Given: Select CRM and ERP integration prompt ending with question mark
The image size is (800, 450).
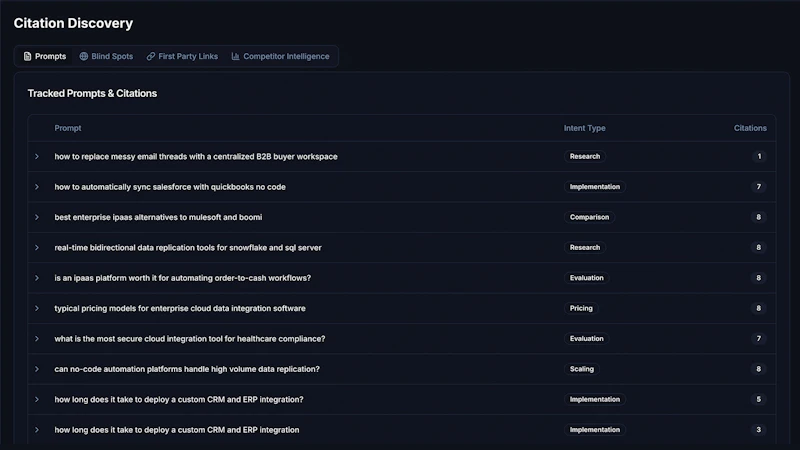Looking at the screenshot, I should coord(179,399).
